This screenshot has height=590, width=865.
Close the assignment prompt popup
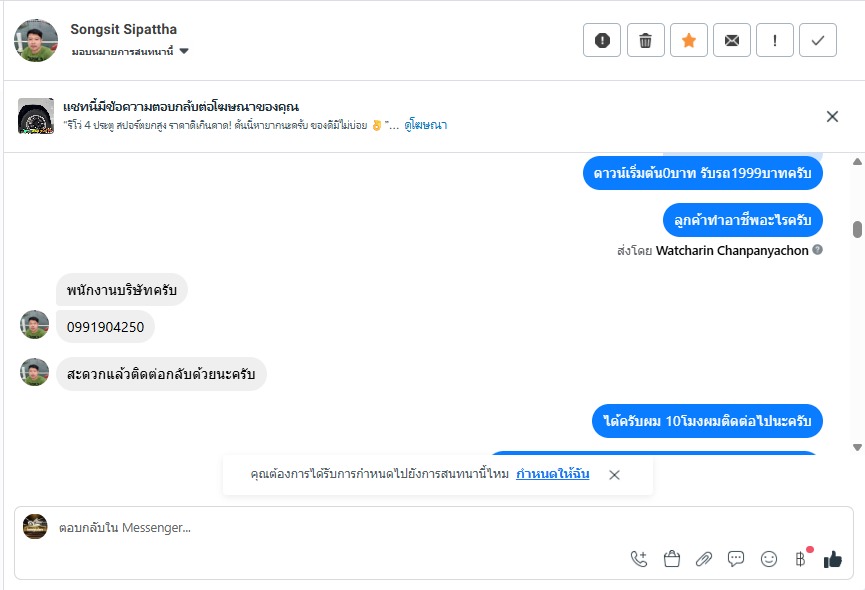614,475
